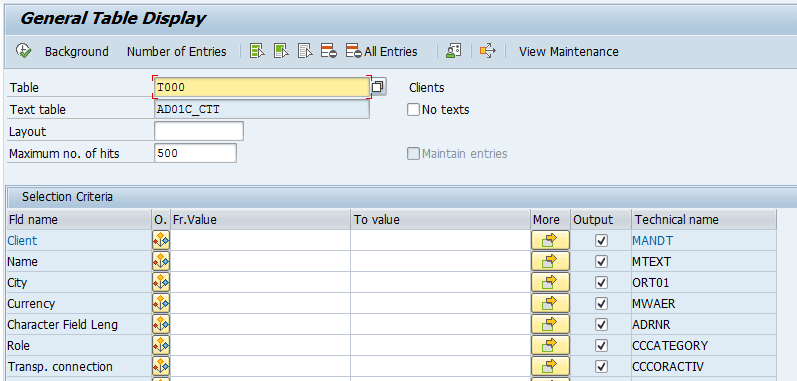The width and height of the screenshot is (797, 381).
Task: Click the select fields icon before All Entries
Action: 329,51
